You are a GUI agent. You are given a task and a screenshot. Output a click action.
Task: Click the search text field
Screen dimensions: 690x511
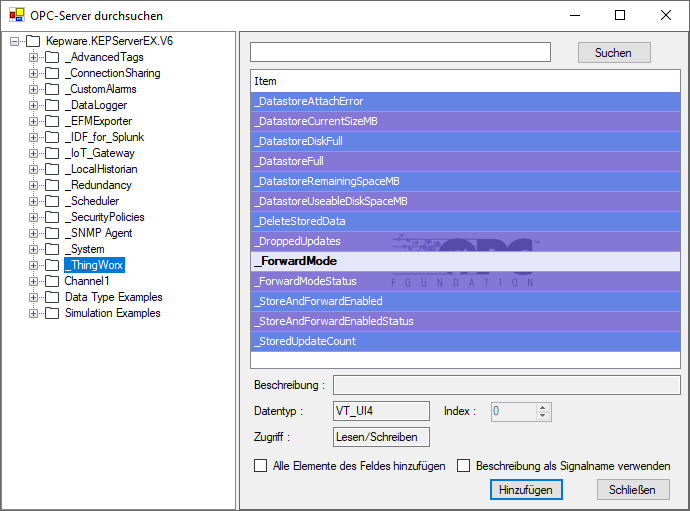point(400,52)
